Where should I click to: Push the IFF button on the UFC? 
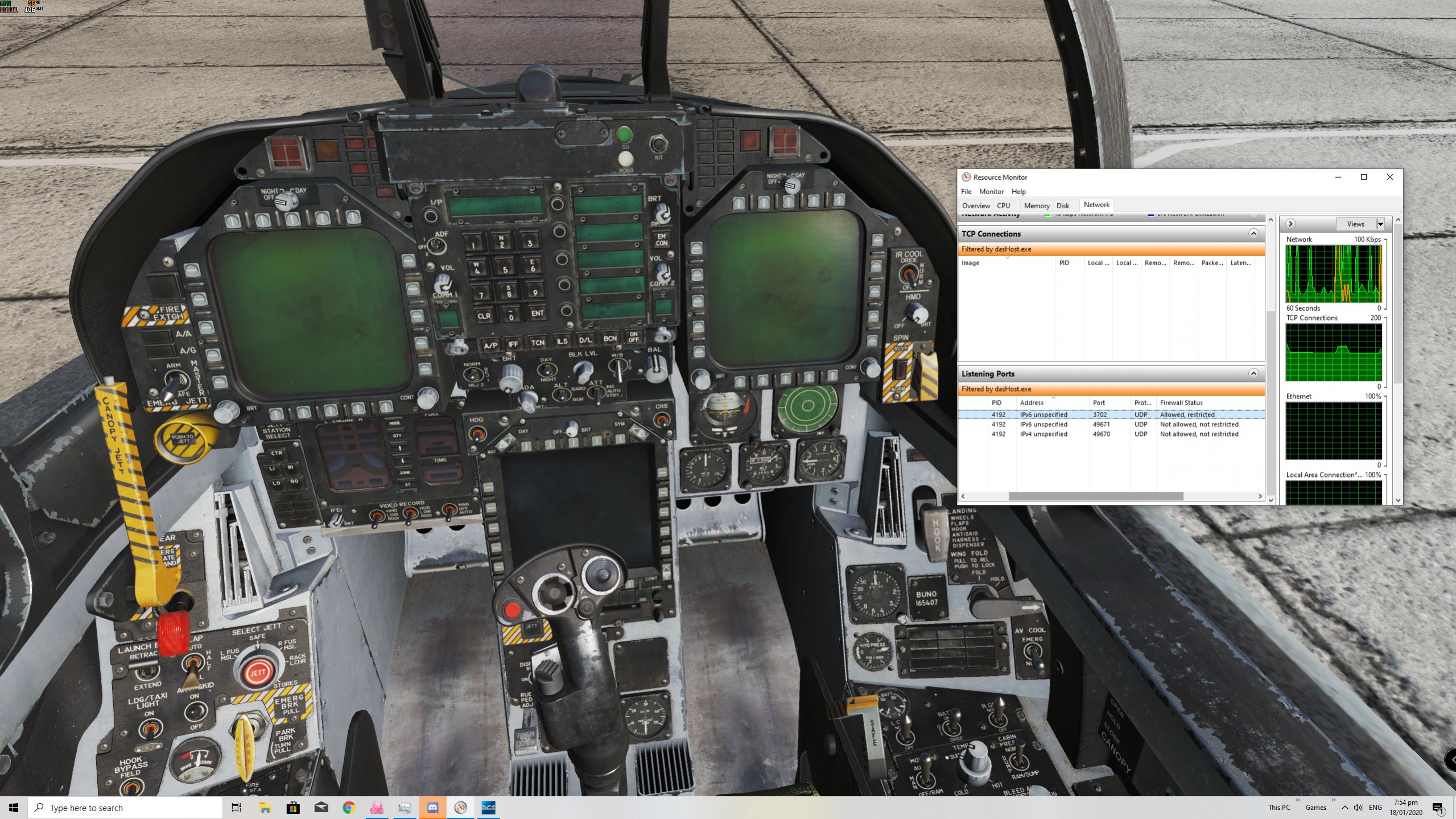[x=513, y=344]
